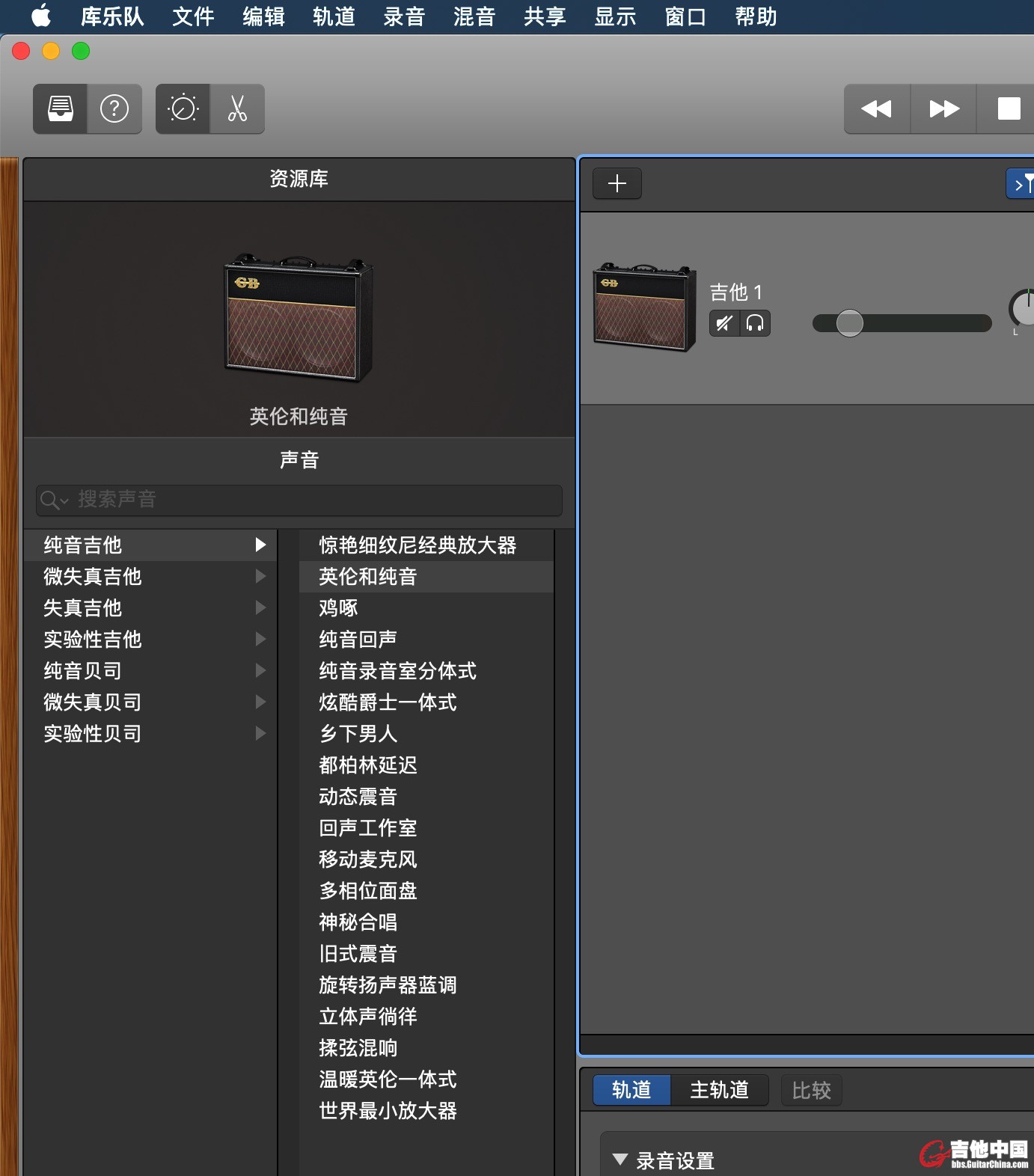
Task: Open the 文件 menu
Action: click(x=193, y=16)
